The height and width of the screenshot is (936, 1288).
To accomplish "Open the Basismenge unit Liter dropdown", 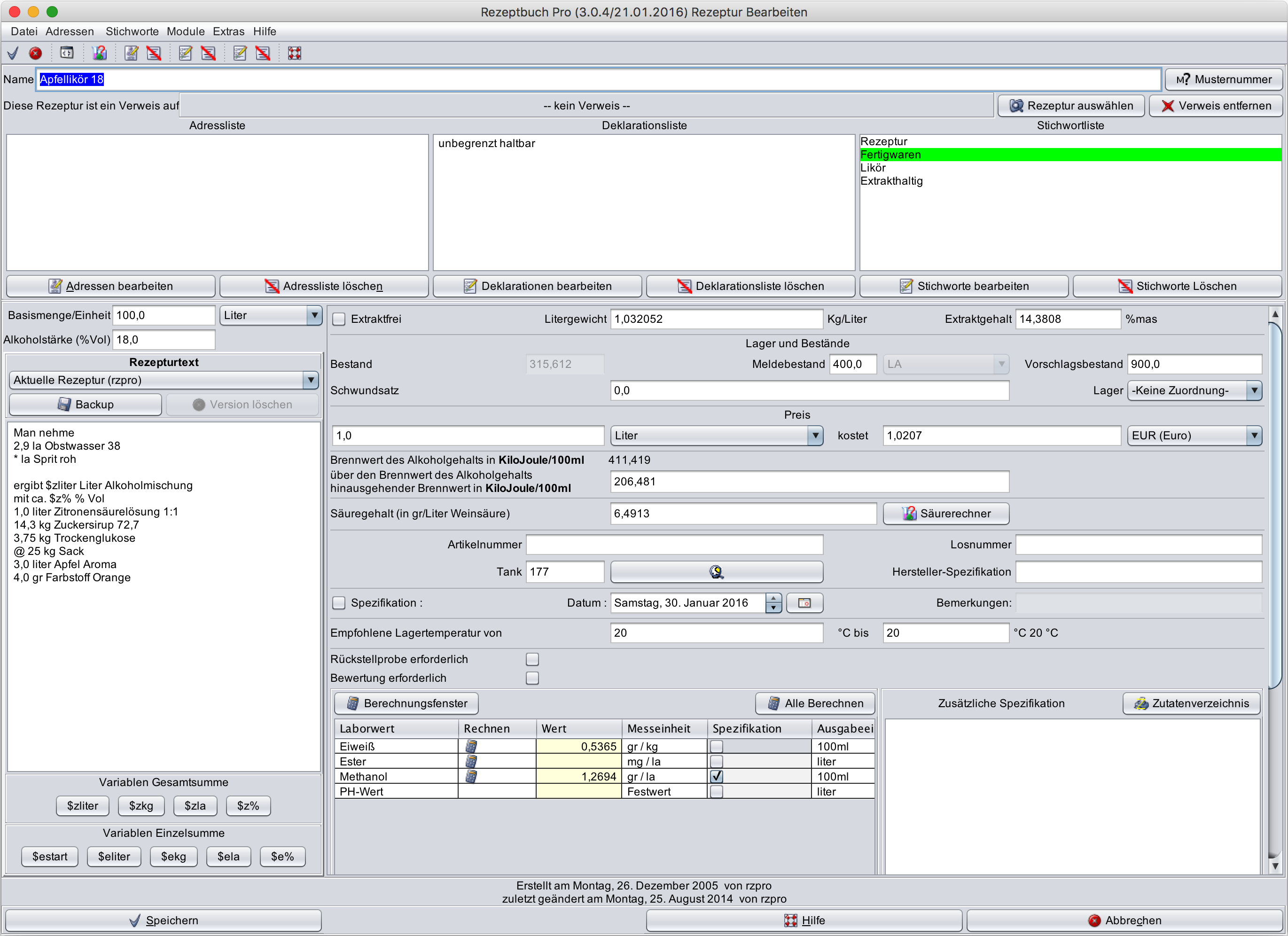I will click(x=271, y=316).
